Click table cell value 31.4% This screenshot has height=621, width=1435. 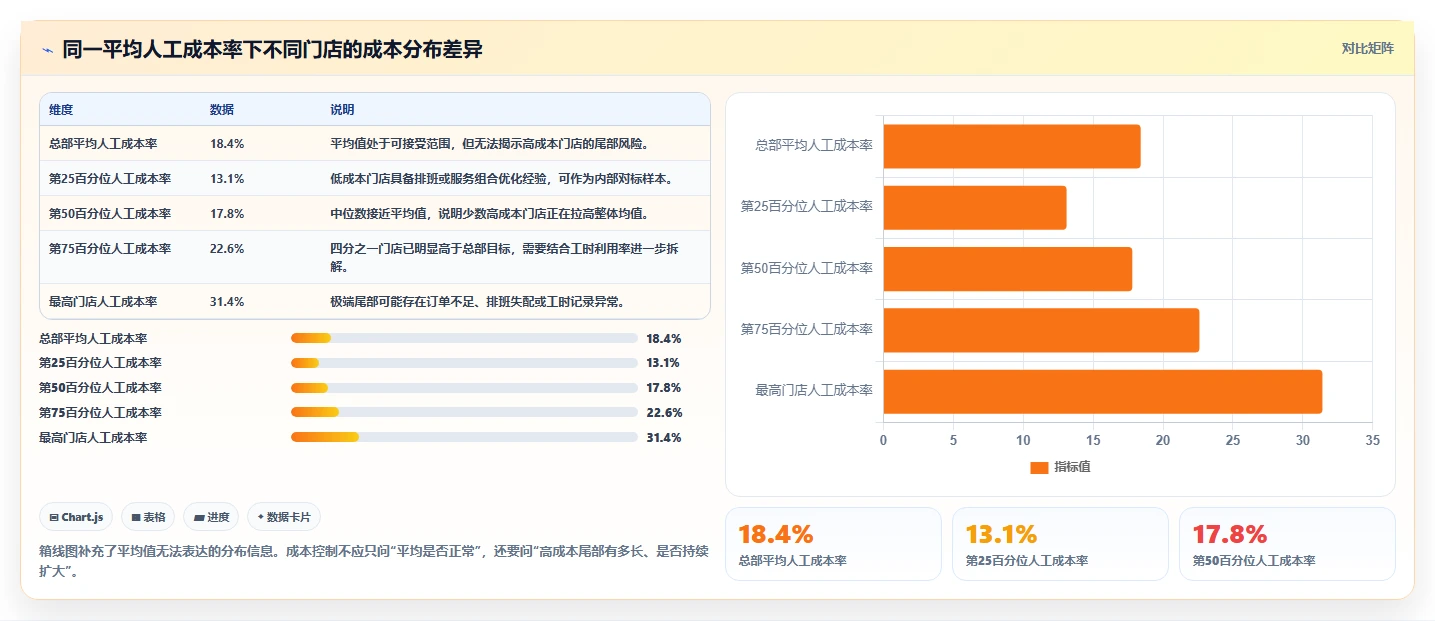[x=227, y=302]
